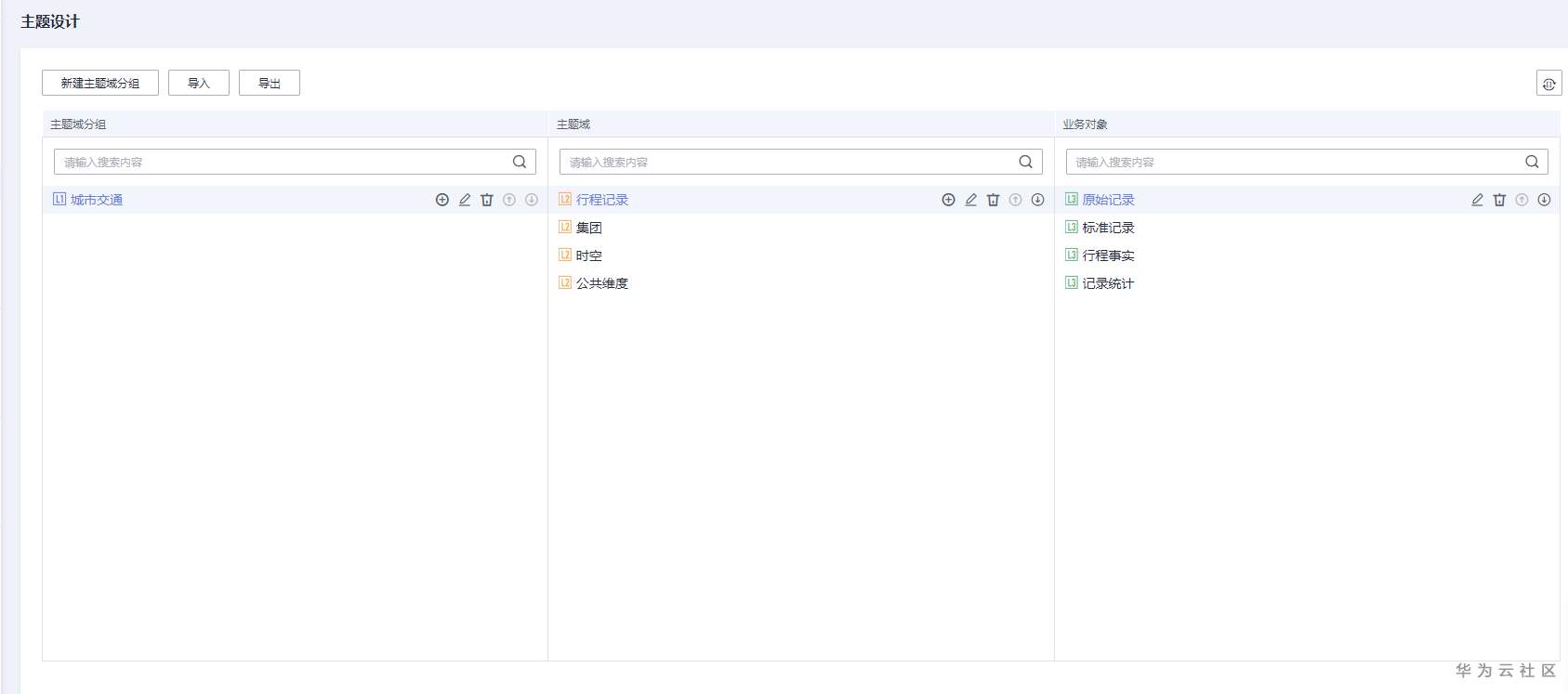Image resolution: width=1568 pixels, height=694 pixels.
Task: Select 行程事实 business object
Action: (x=1109, y=255)
